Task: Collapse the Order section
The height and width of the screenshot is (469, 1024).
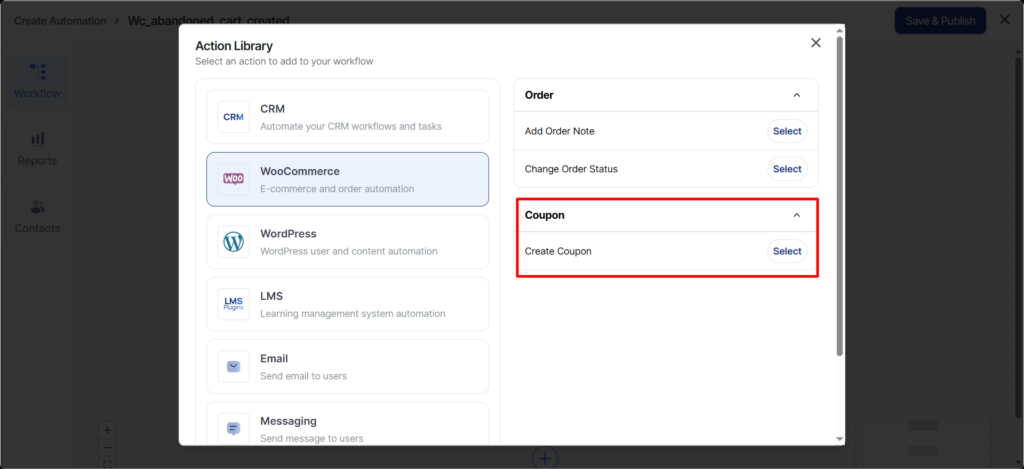Action: pos(796,95)
